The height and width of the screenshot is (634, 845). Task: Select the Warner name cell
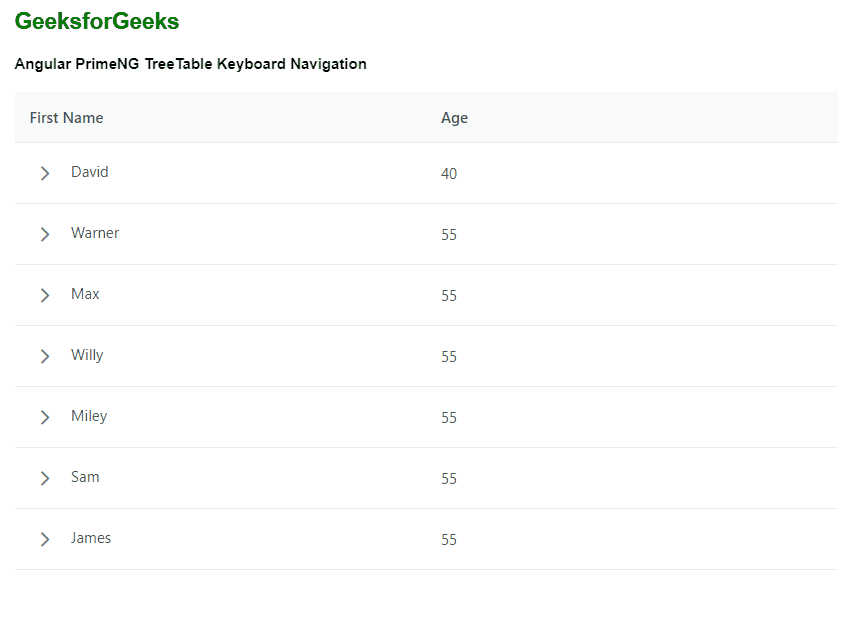coord(95,233)
